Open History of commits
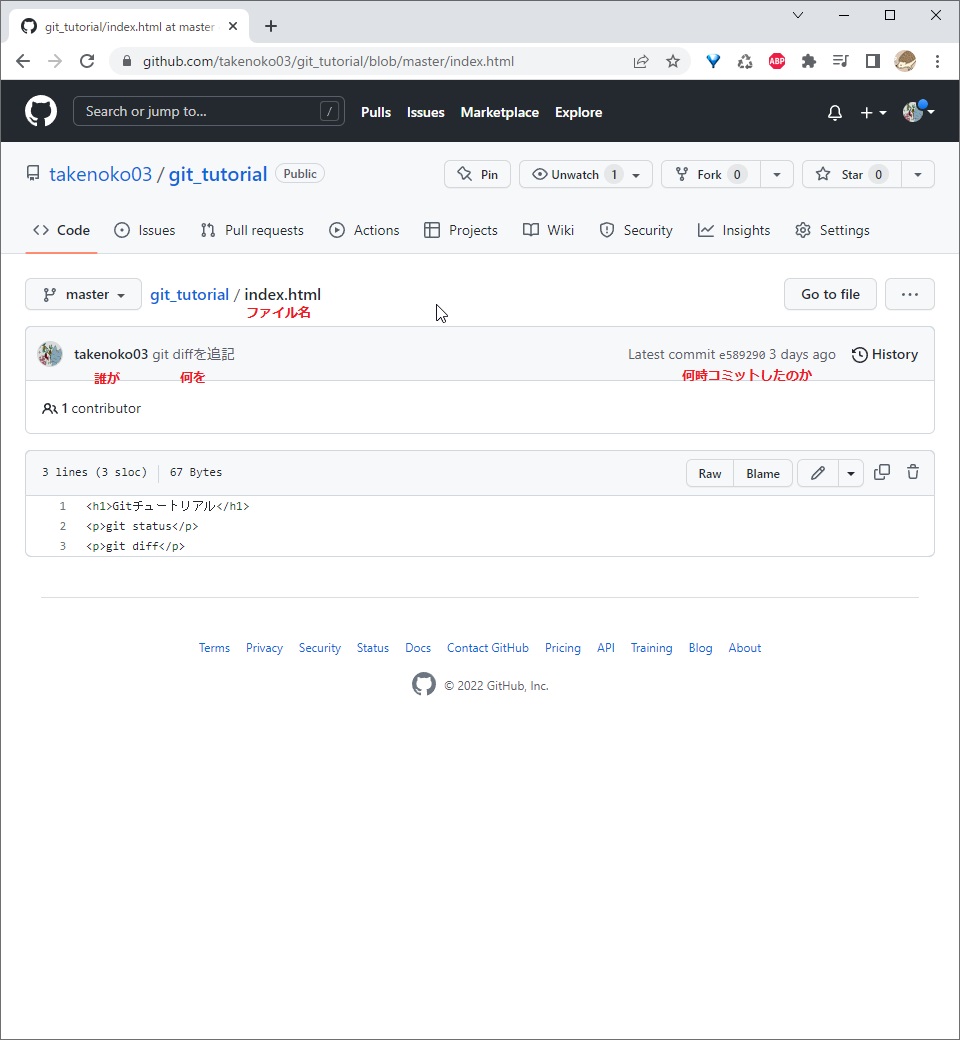 [x=884, y=354]
